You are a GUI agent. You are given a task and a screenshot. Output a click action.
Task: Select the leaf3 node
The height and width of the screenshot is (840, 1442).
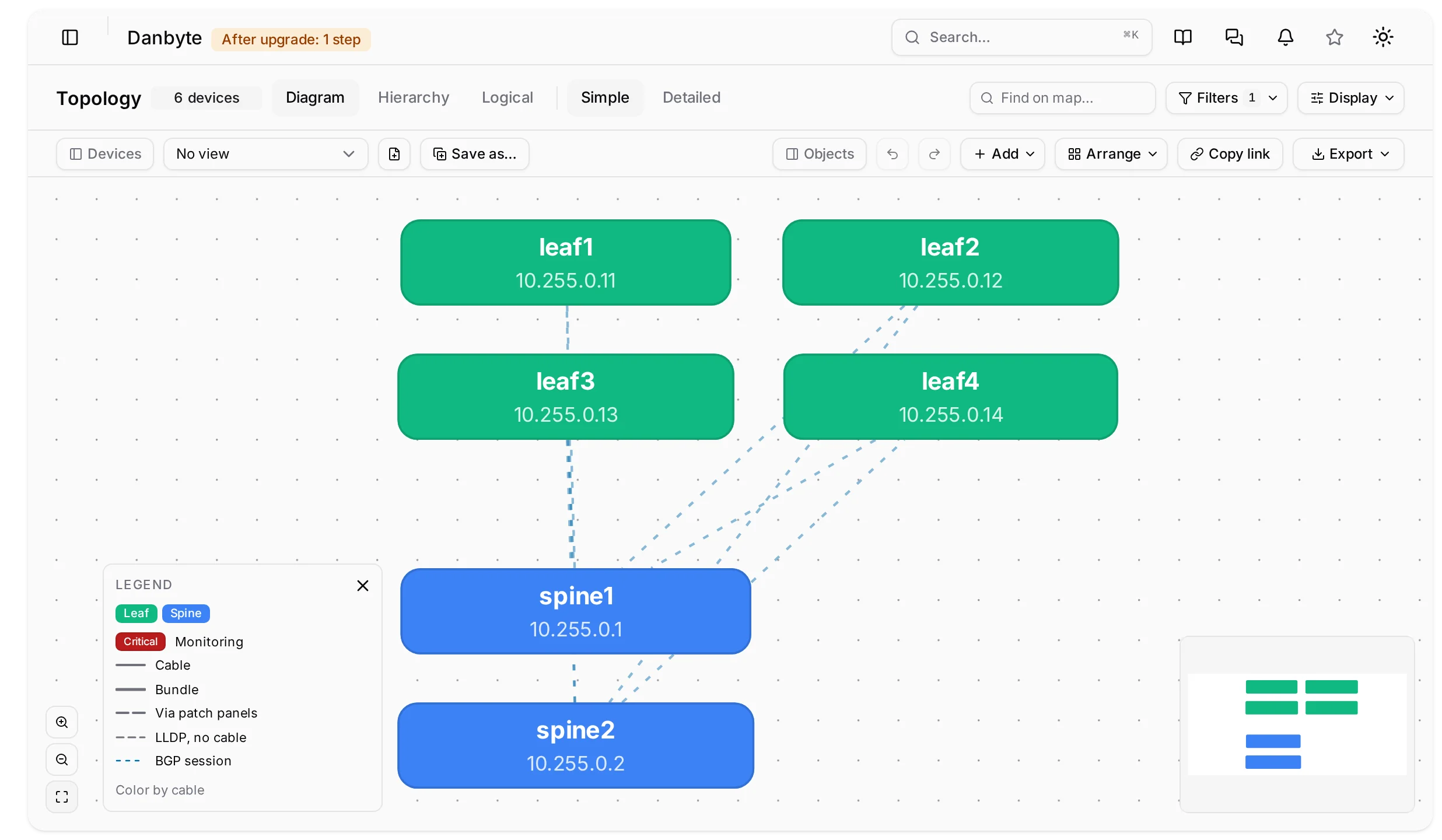click(x=566, y=397)
